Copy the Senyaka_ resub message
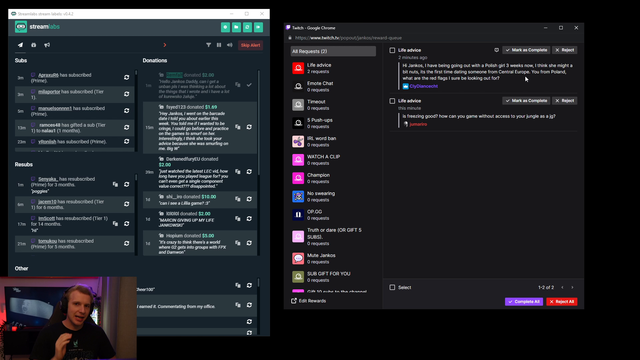The image size is (640, 360). pos(115,184)
